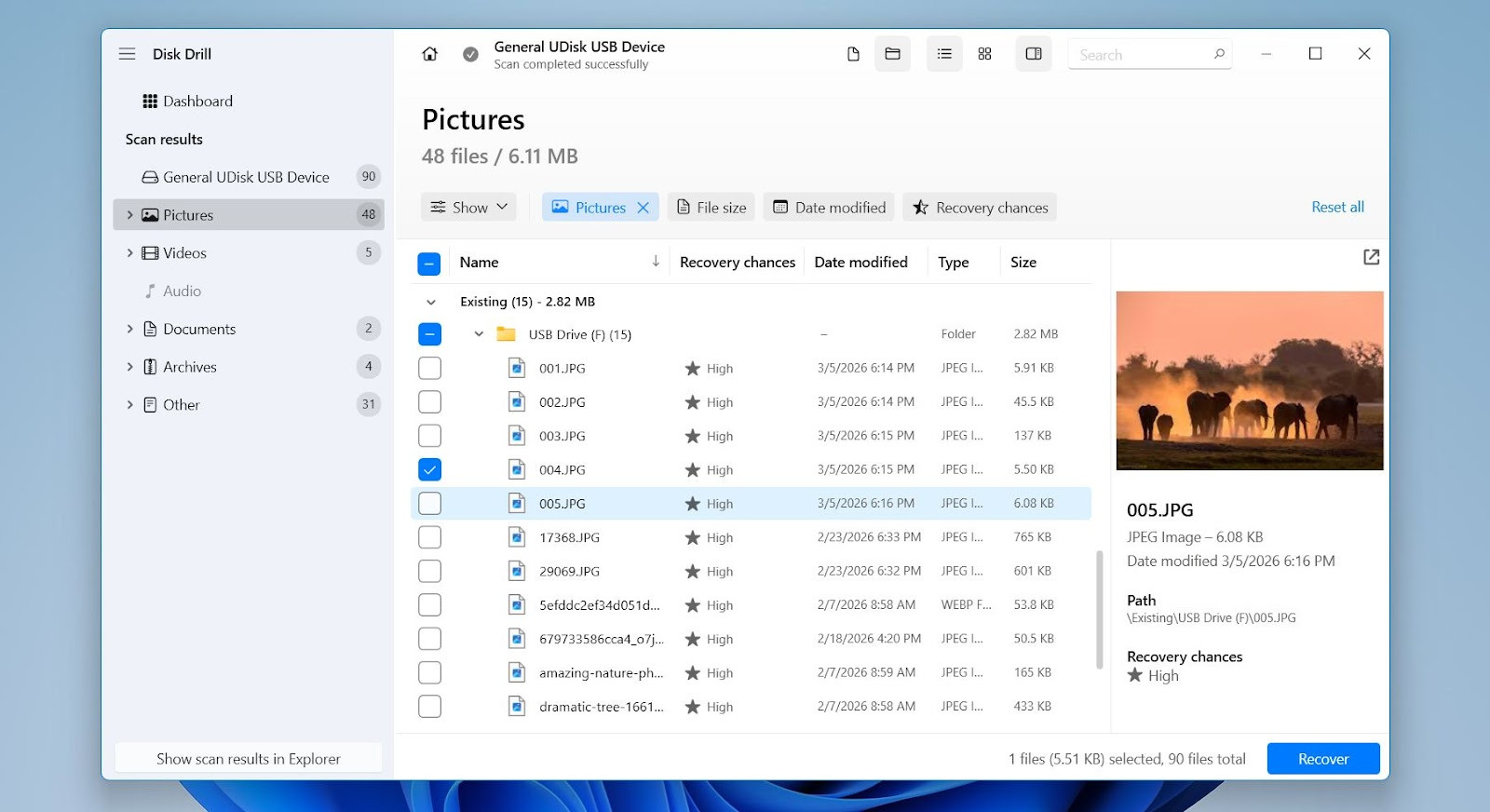This screenshot has height=812, width=1490.
Task: Open preview in external window icon
Action: 1371,257
